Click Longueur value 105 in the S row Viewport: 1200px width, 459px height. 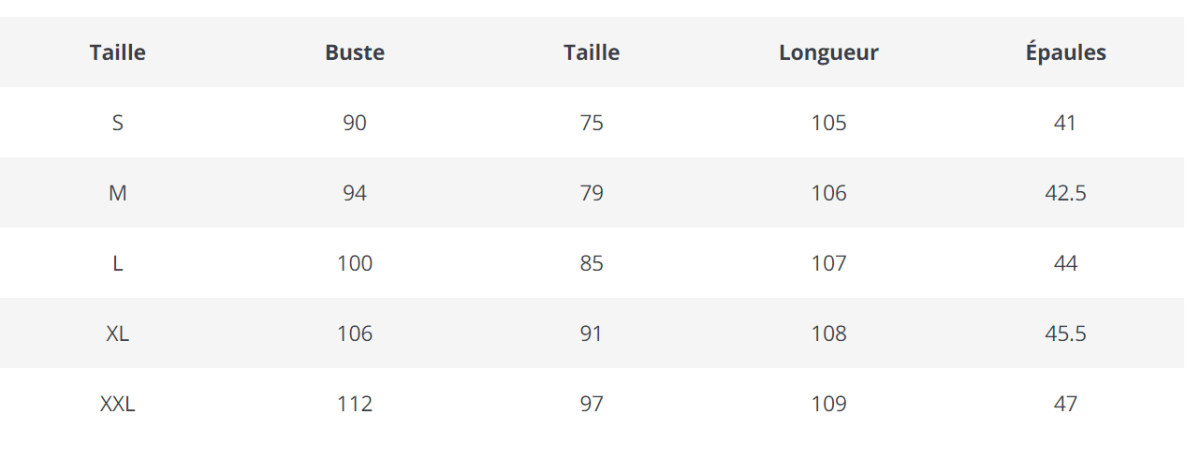tap(828, 123)
